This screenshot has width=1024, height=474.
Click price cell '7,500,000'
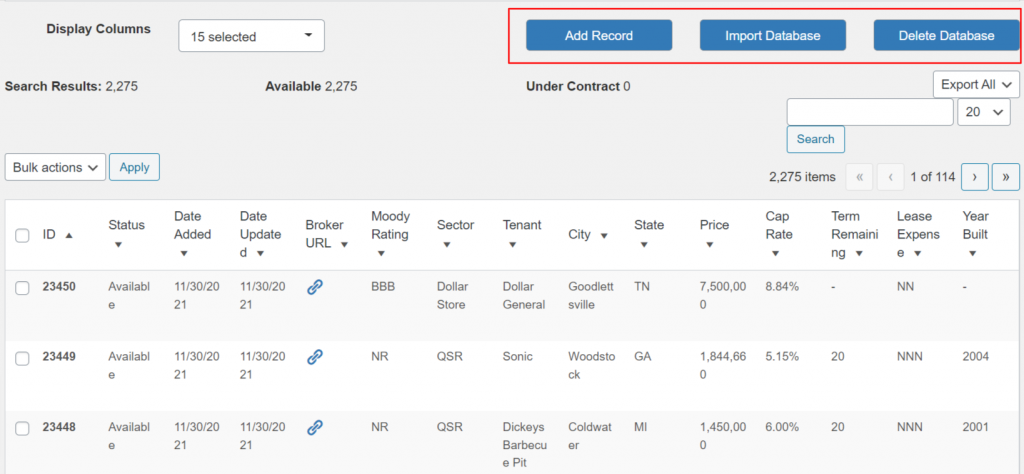pyautogui.click(x=722, y=296)
